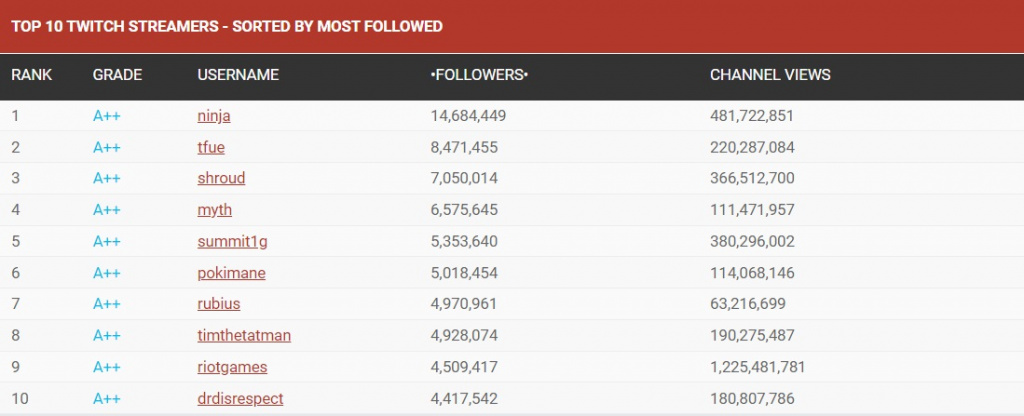Viewport: 1024px width, 416px height.
Task: Click the Username column header
Action: pos(238,75)
